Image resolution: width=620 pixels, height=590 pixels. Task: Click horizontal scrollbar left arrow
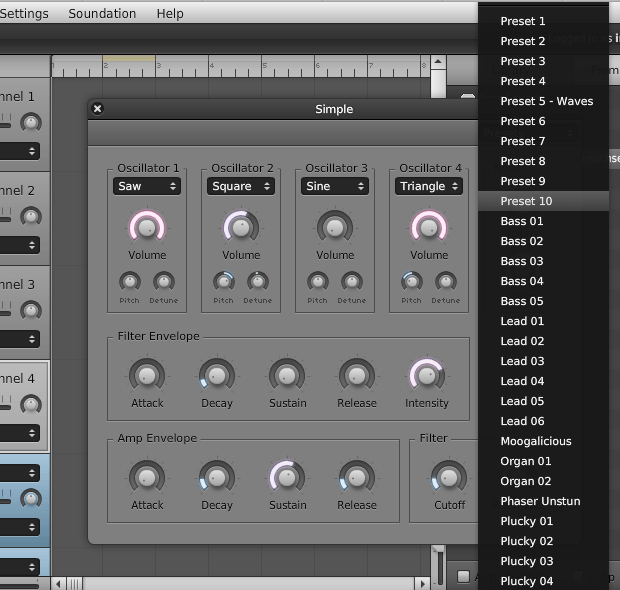(59, 584)
